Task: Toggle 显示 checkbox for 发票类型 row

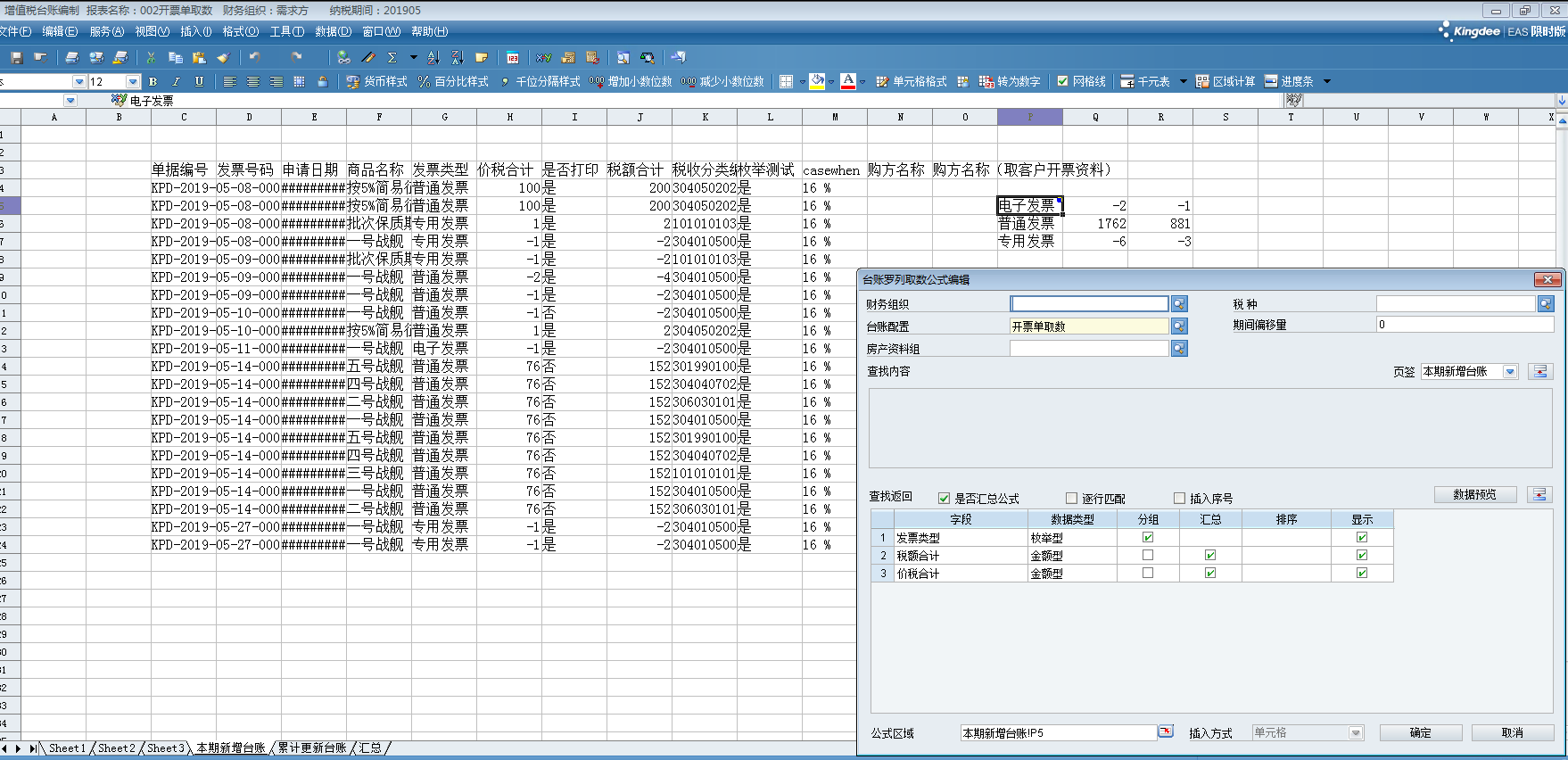Action: [x=1362, y=537]
